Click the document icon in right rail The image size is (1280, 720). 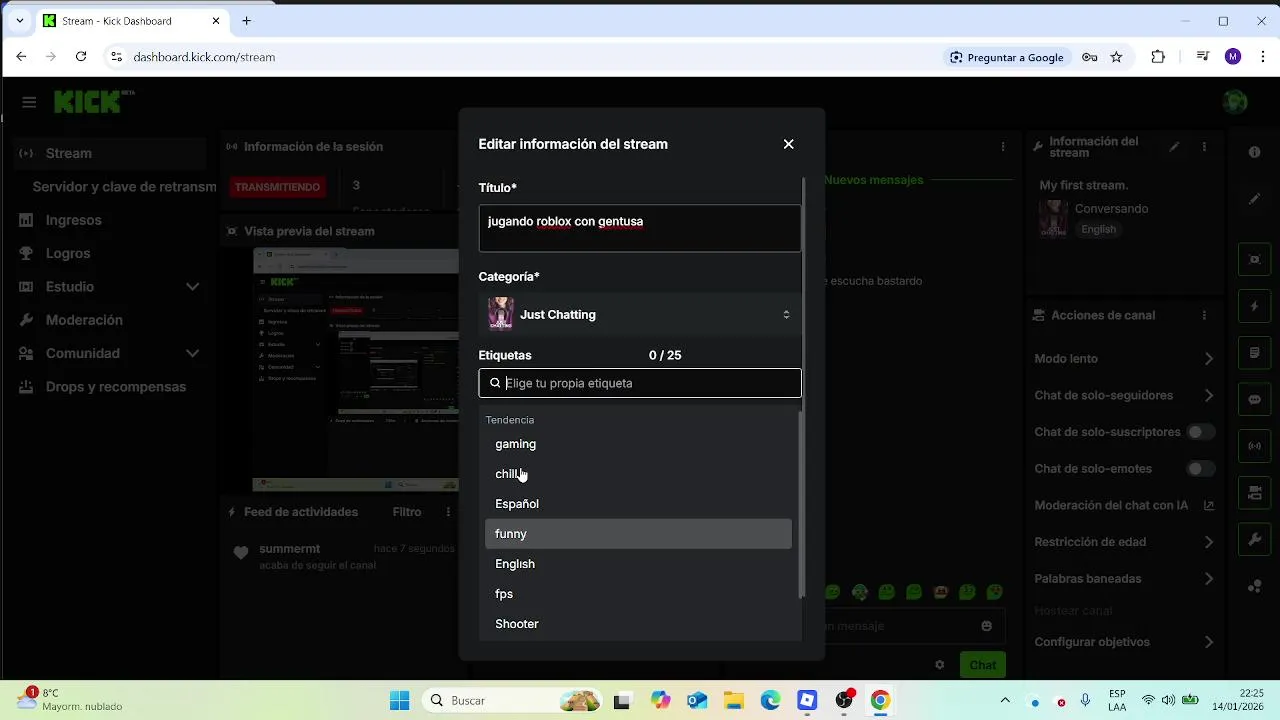click(1254, 353)
